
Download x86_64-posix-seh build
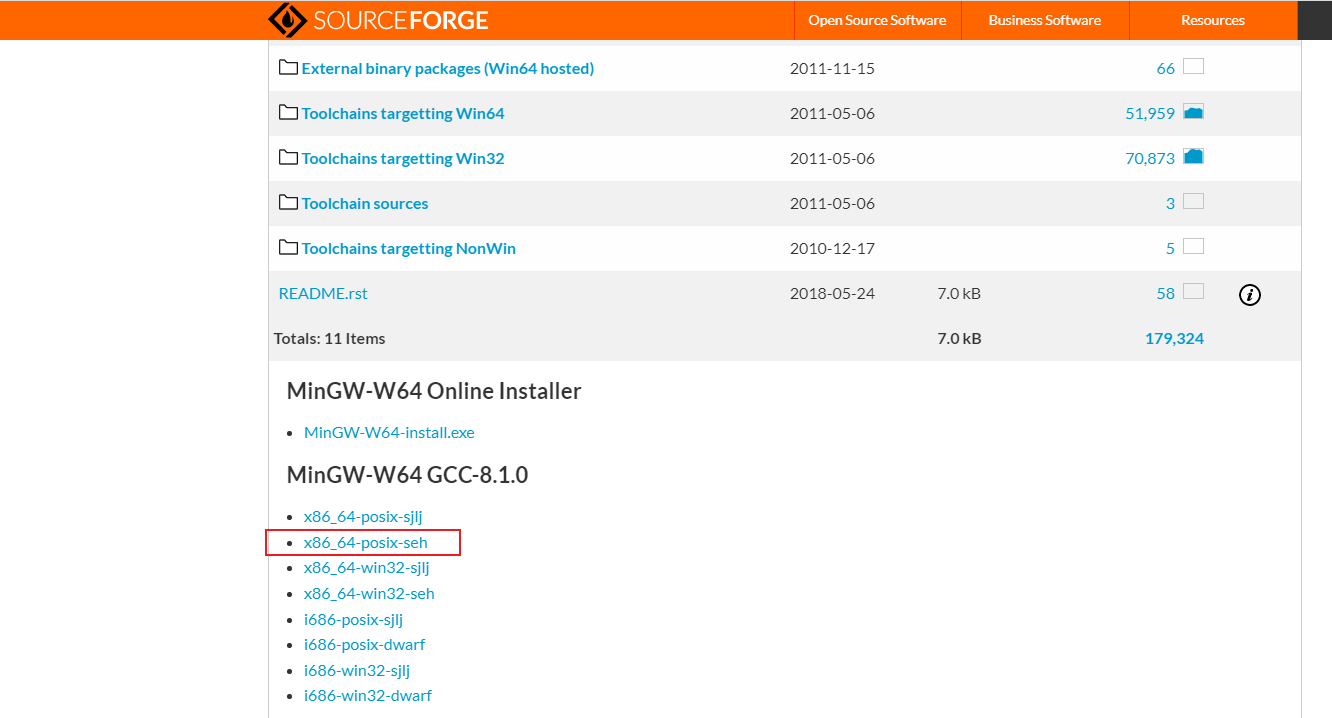coord(366,542)
